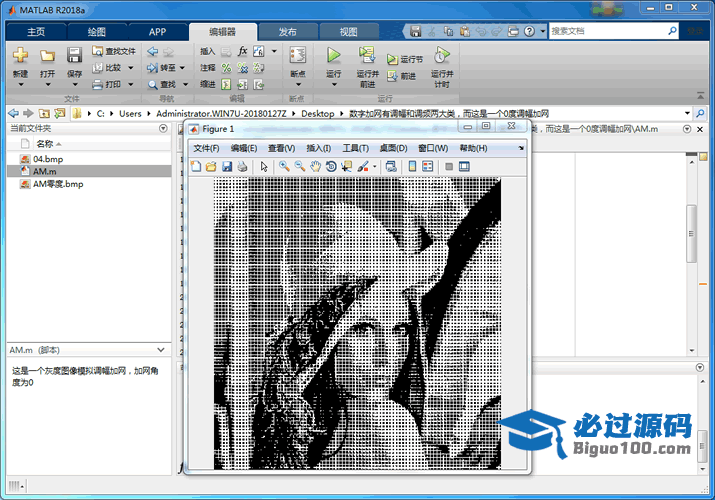Click the Save (保存) icon in editor ribbon
715x500 pixels.
[74, 56]
